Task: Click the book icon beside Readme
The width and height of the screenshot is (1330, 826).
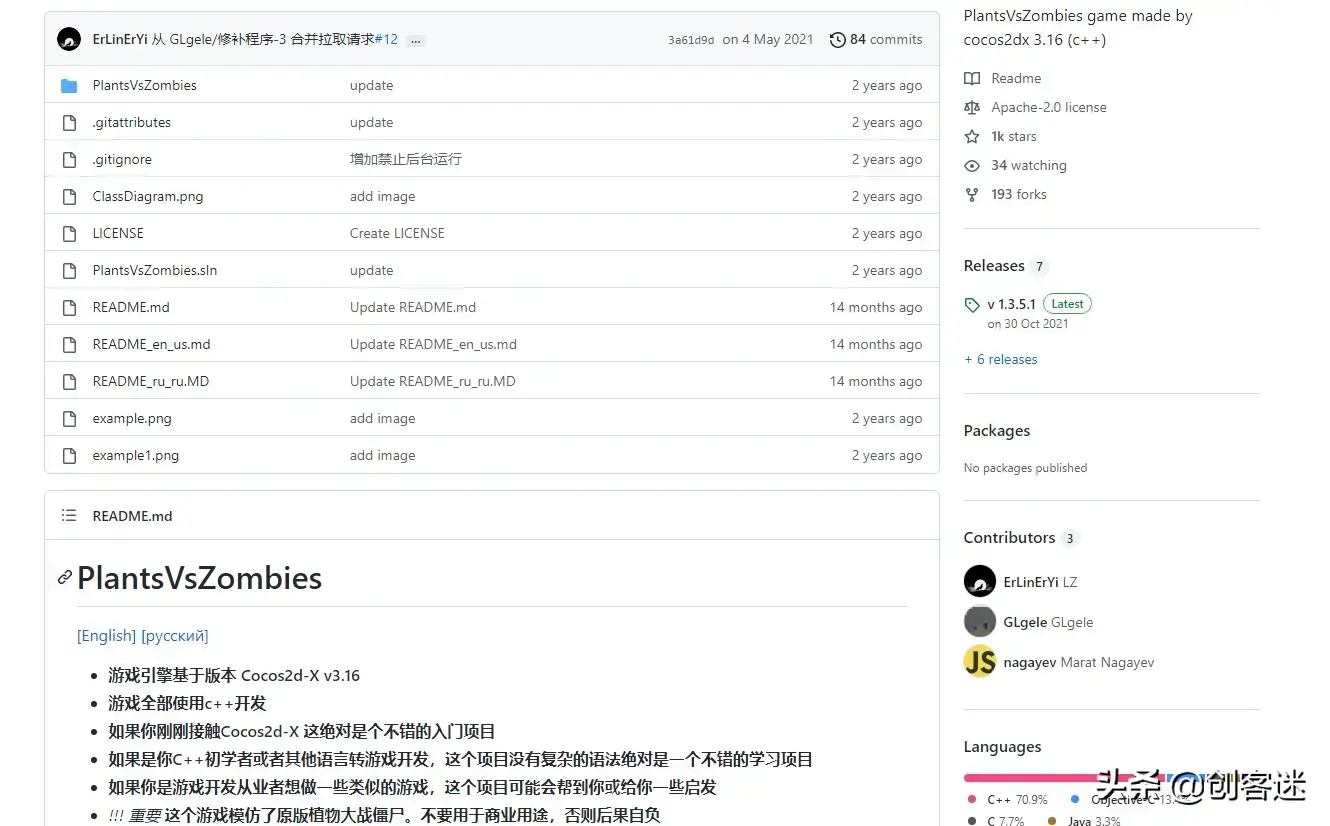Action: [x=971, y=78]
